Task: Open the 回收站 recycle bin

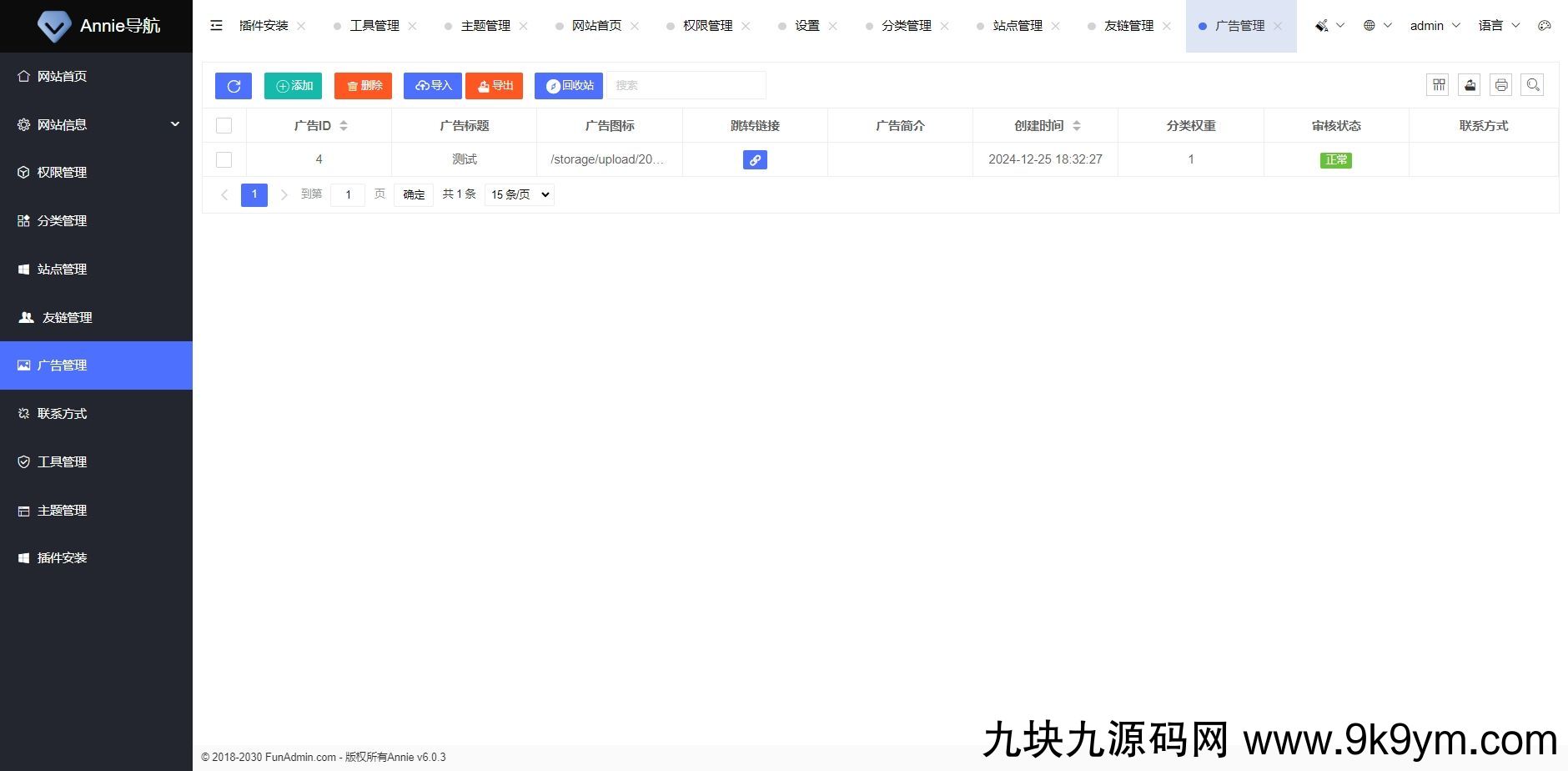Action: point(569,86)
